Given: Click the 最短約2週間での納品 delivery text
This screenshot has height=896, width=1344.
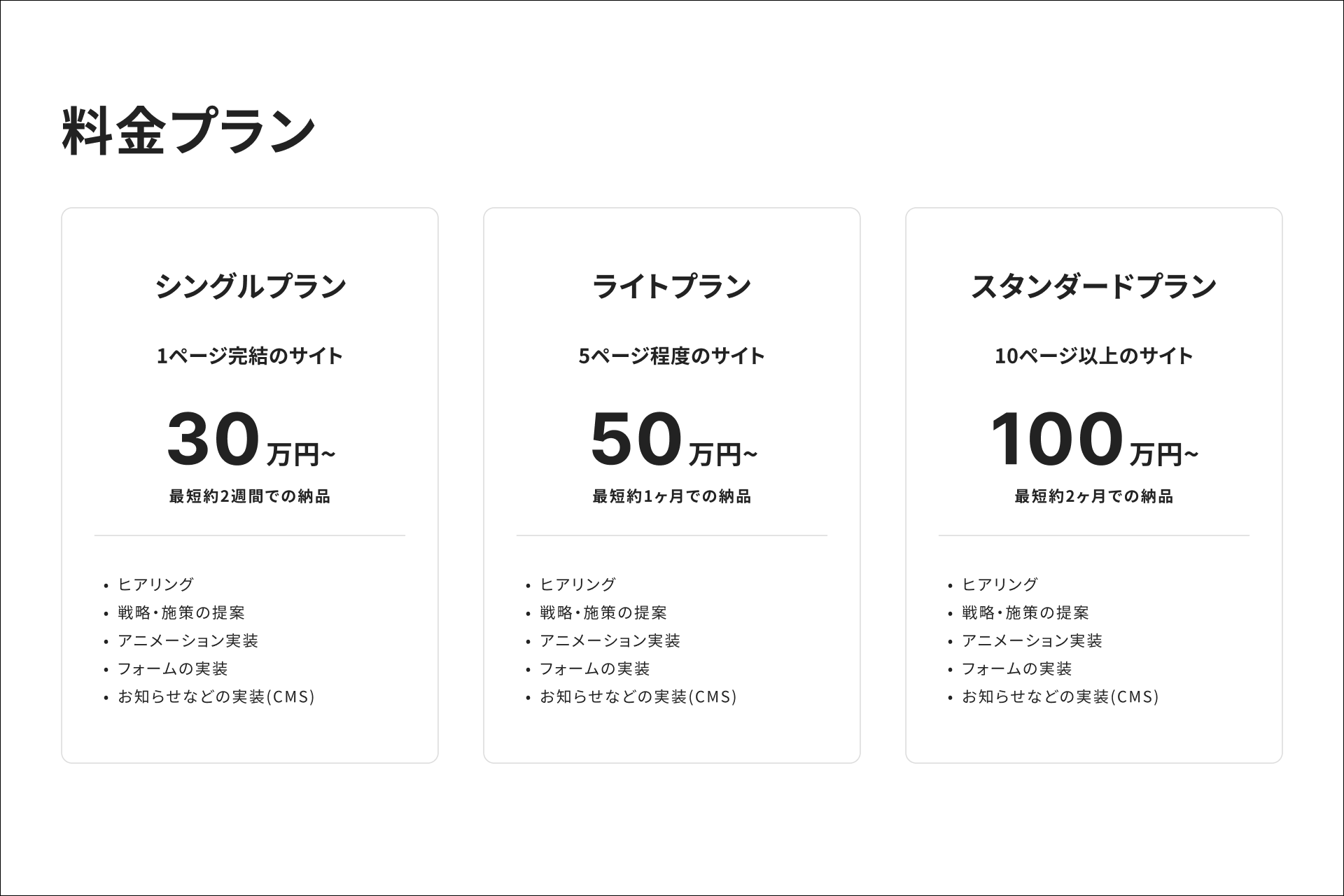Looking at the screenshot, I should (x=250, y=496).
